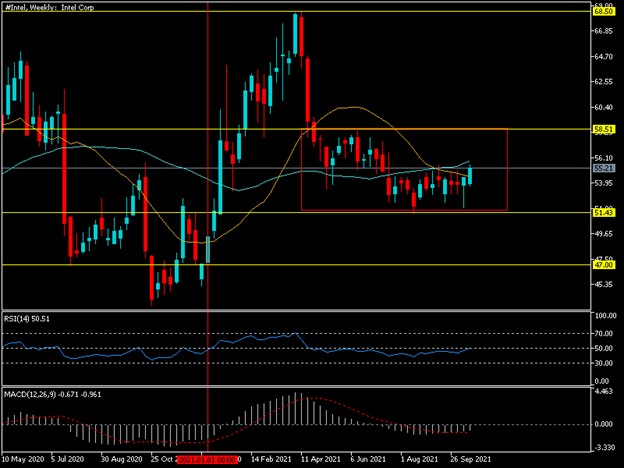Click the RSI 30.00 level label
Screen dimensions: 624x468
[604, 363]
